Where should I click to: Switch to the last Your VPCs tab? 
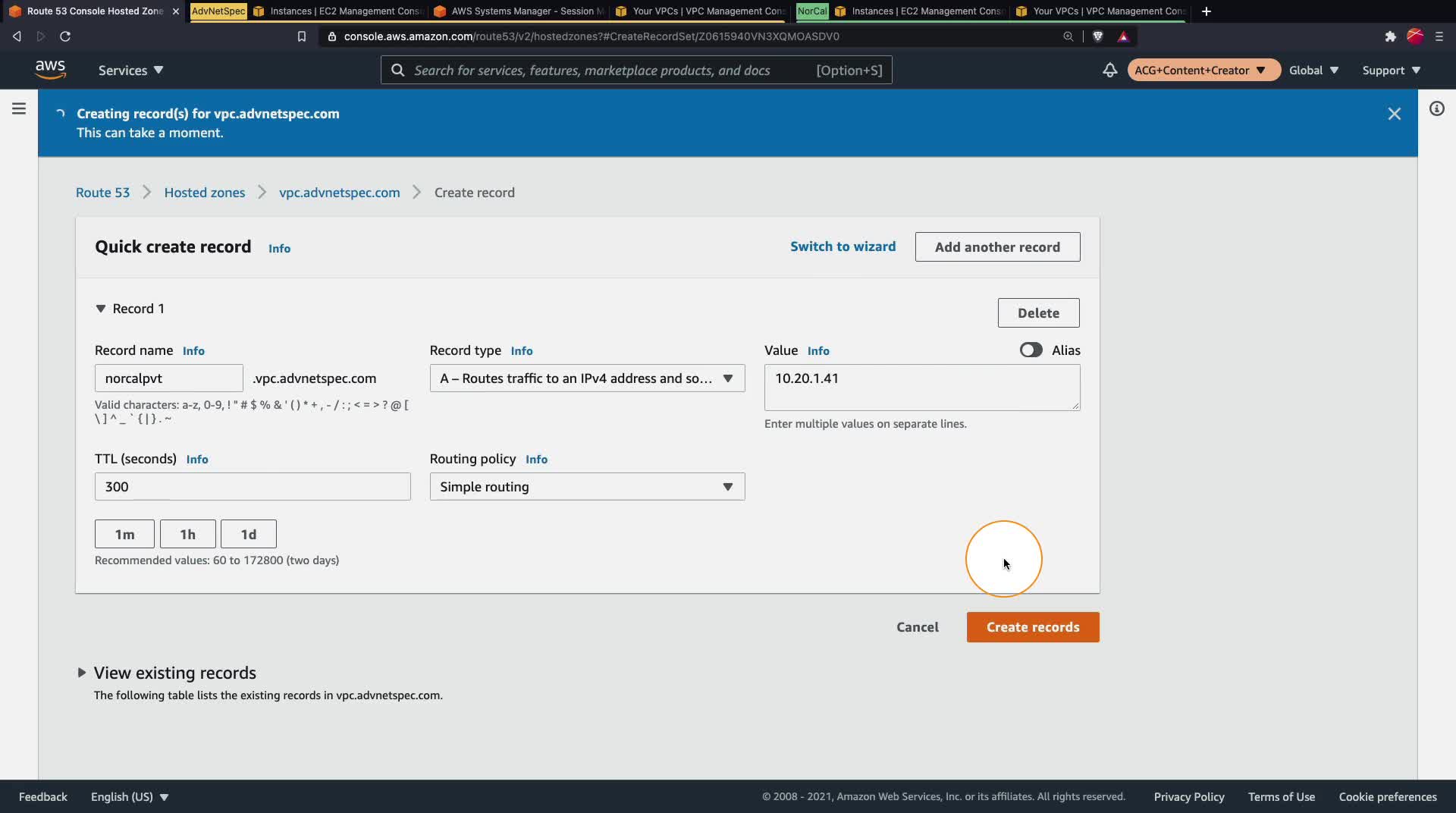(1100, 11)
